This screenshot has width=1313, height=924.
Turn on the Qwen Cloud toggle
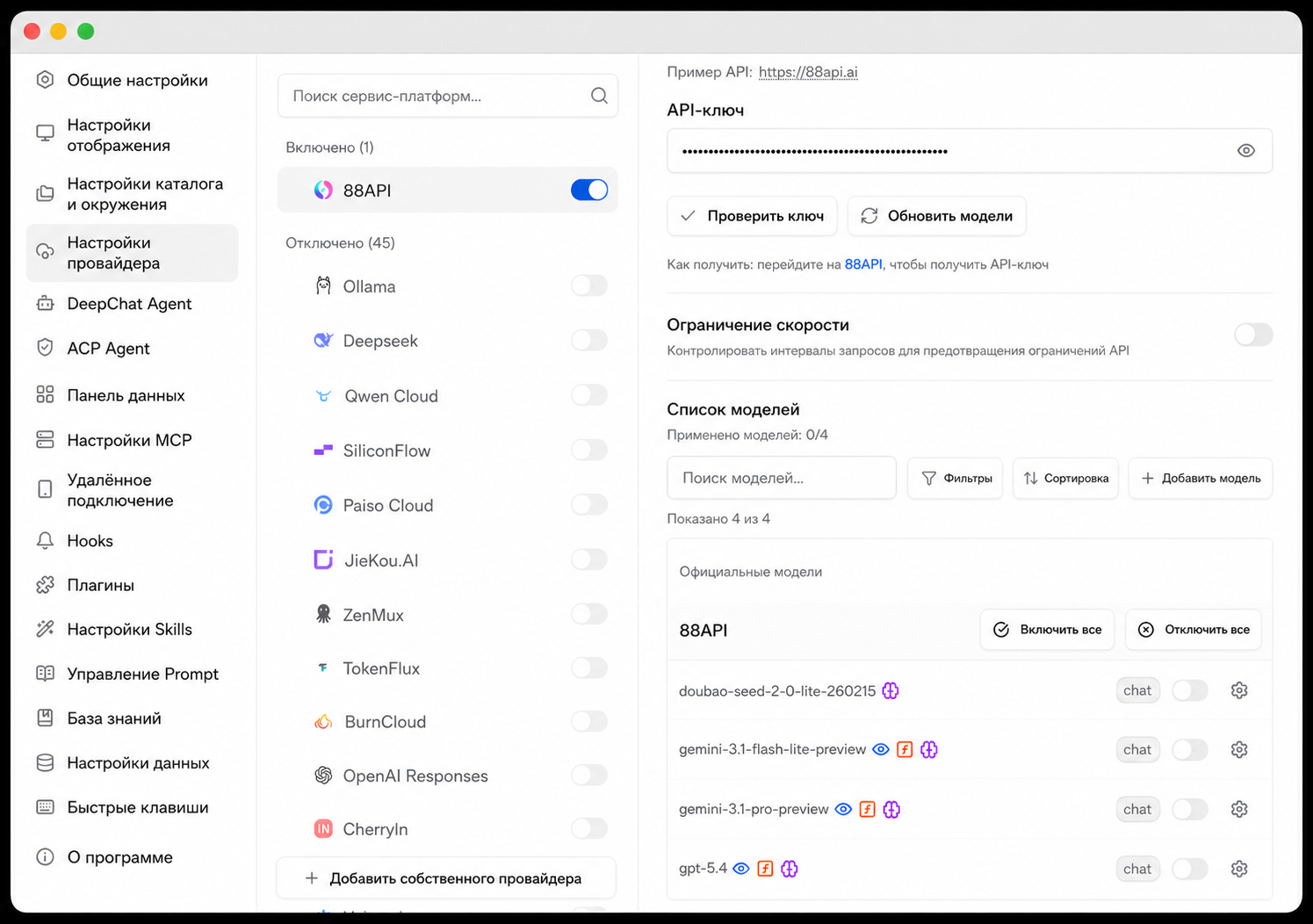click(x=589, y=395)
